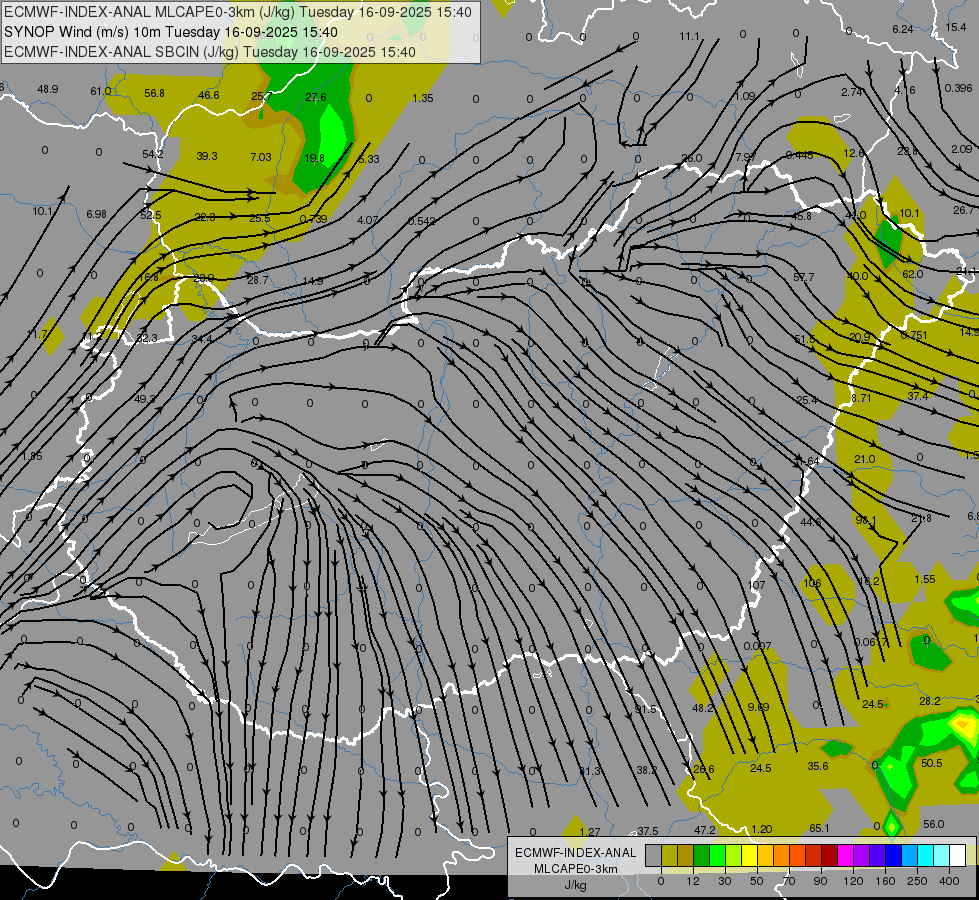
Task: Click the map value 65.1
Action: coord(819,828)
